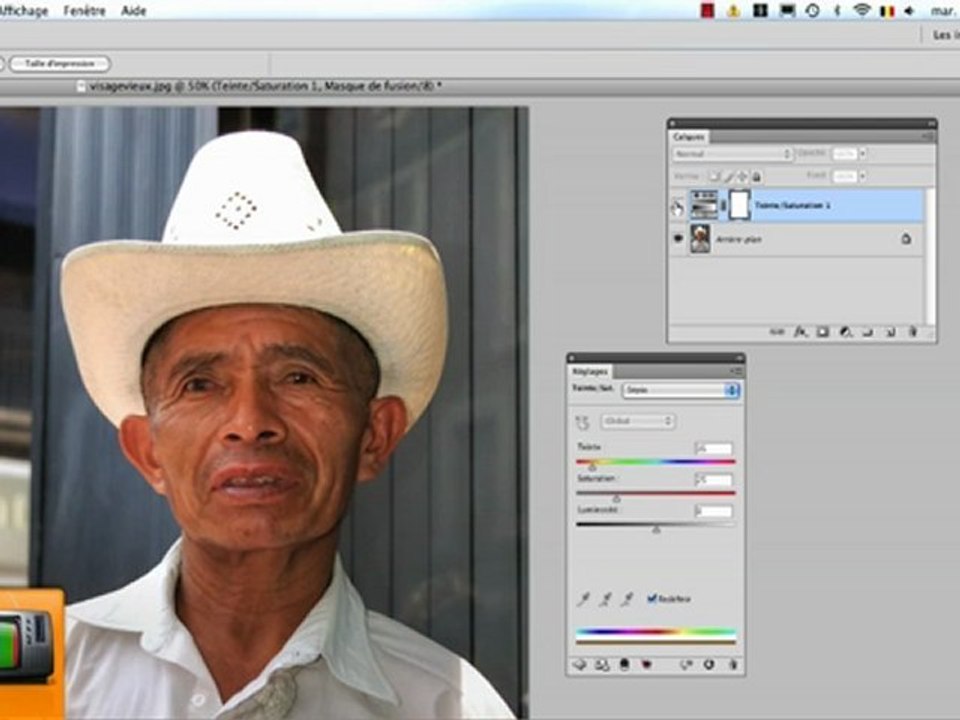The height and width of the screenshot is (720, 960).
Task: Click the Saturation value field
Action: point(714,480)
